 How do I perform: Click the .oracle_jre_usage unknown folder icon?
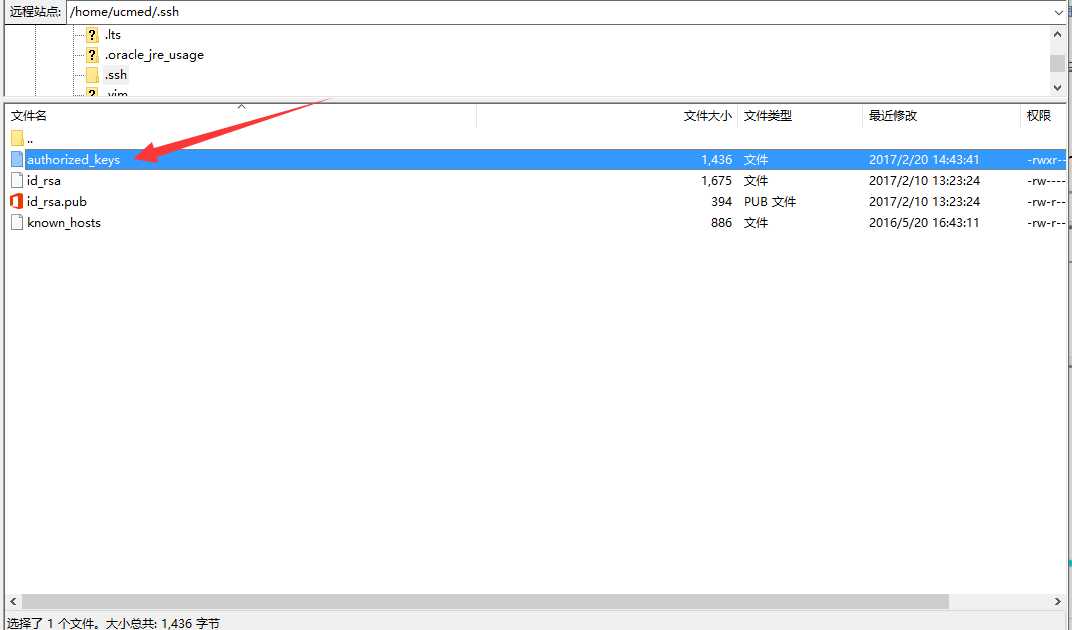[x=92, y=55]
